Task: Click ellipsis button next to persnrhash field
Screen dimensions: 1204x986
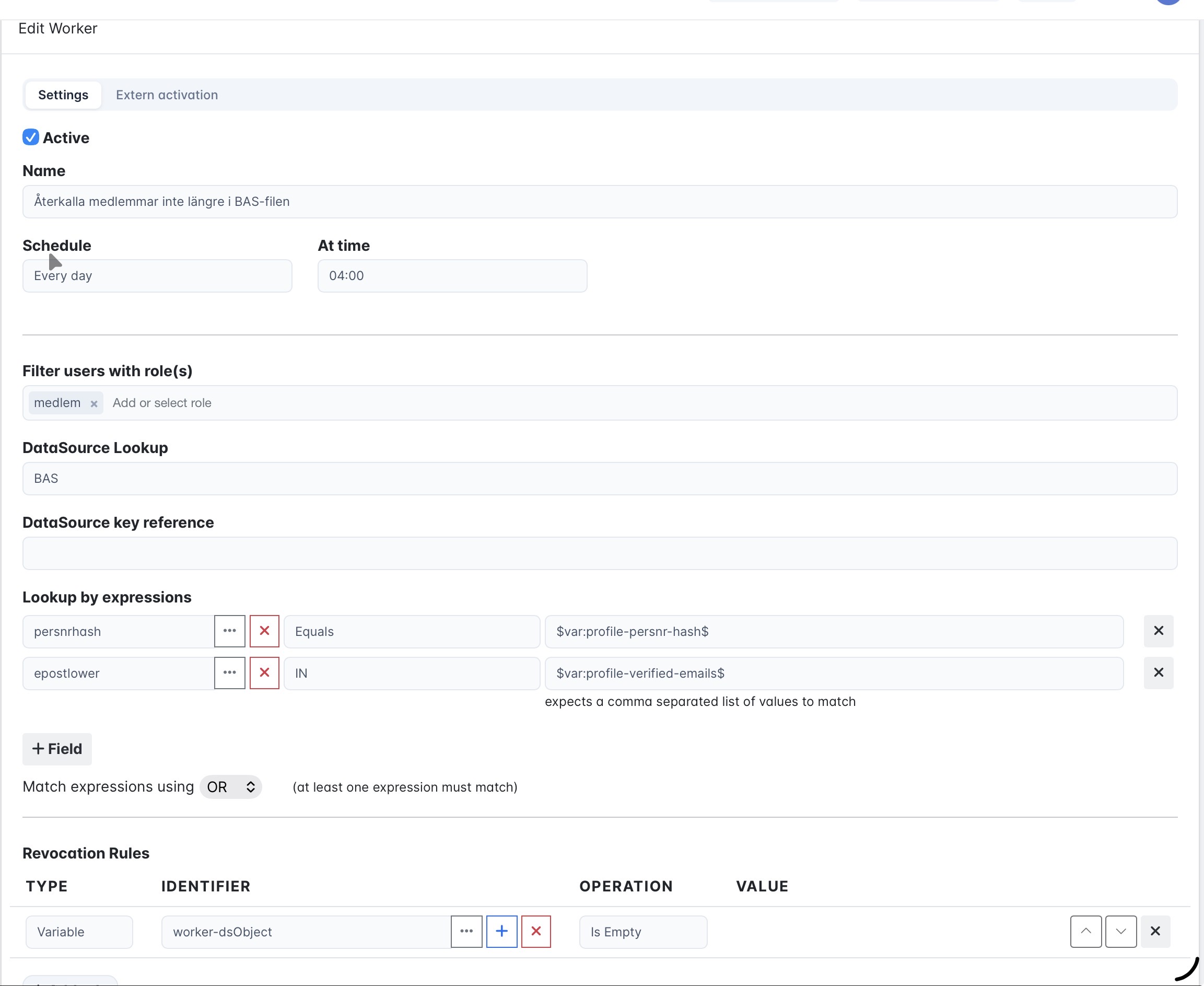Action: [x=229, y=631]
